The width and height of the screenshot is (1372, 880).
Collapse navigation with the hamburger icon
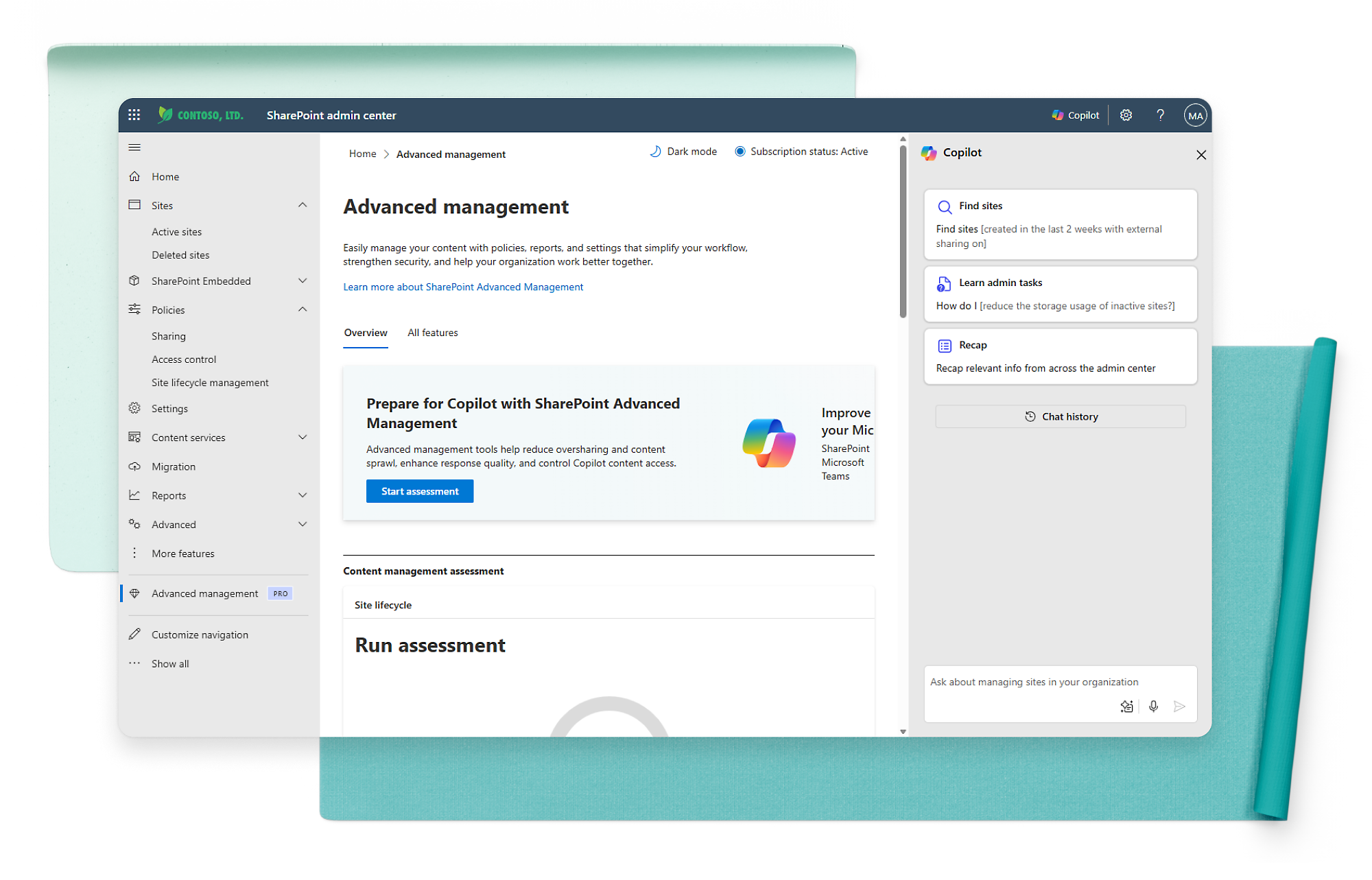pyautogui.click(x=134, y=147)
